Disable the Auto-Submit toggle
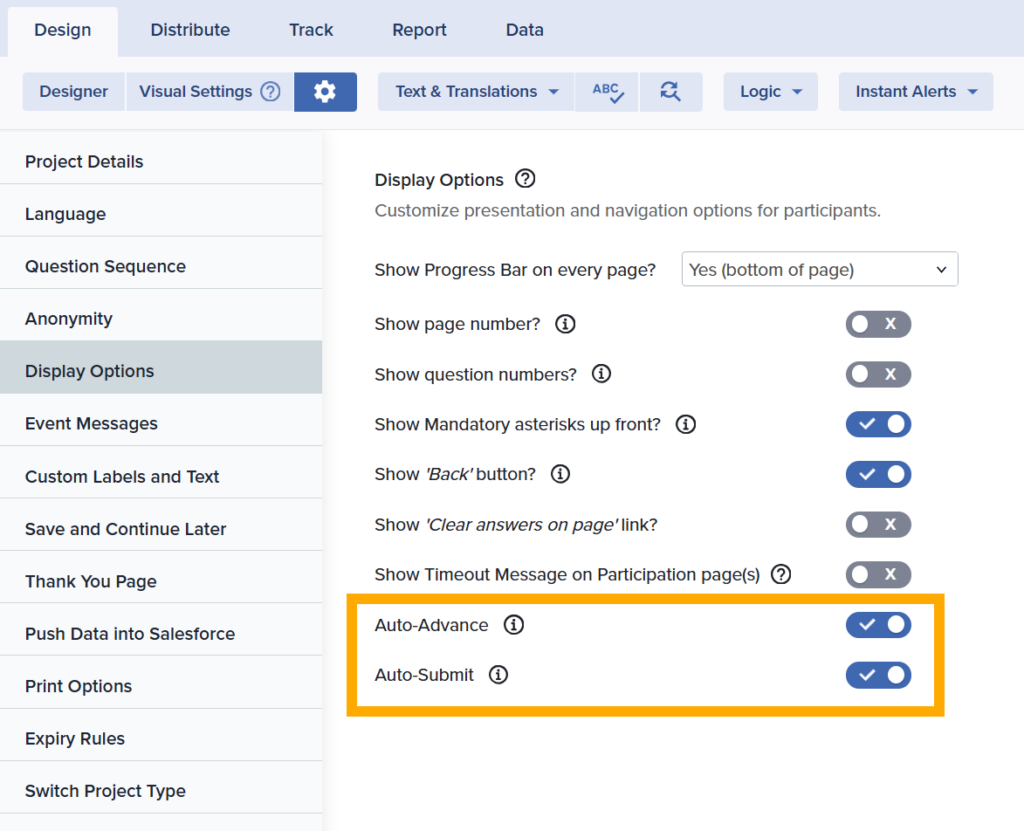Image resolution: width=1024 pixels, height=831 pixels. click(x=878, y=675)
